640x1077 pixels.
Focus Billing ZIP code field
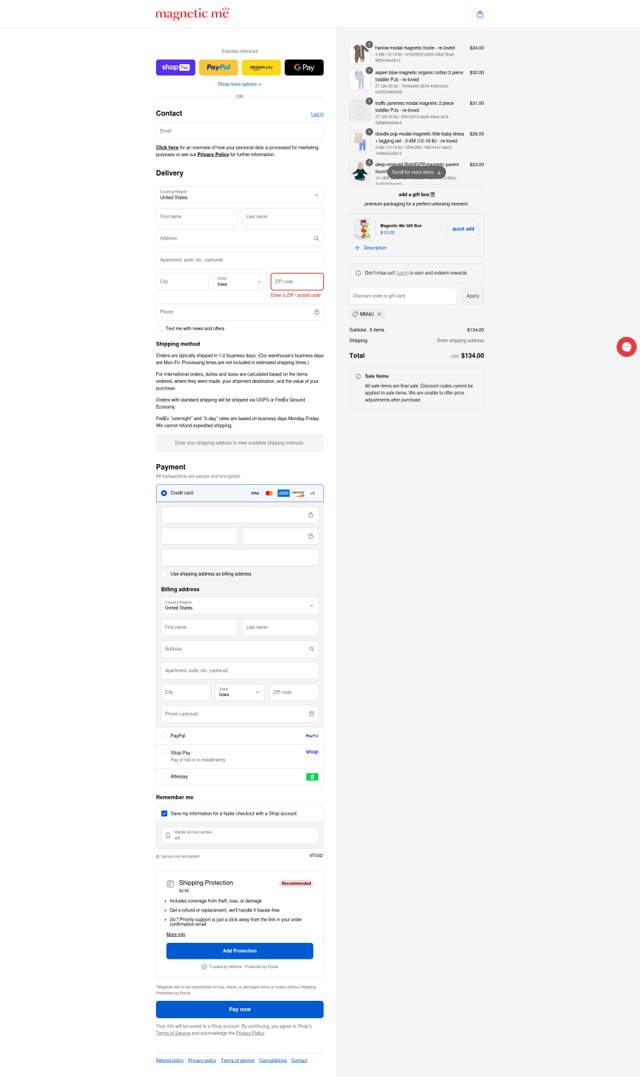[294, 692]
